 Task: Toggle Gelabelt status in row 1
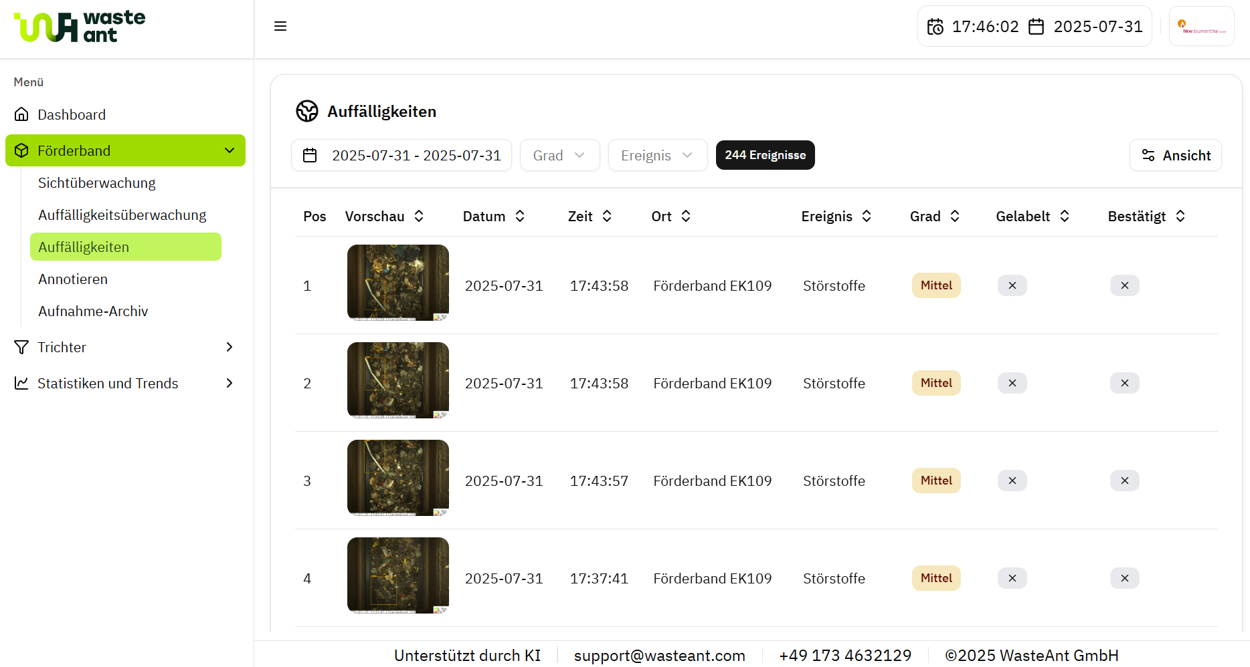tap(1012, 286)
